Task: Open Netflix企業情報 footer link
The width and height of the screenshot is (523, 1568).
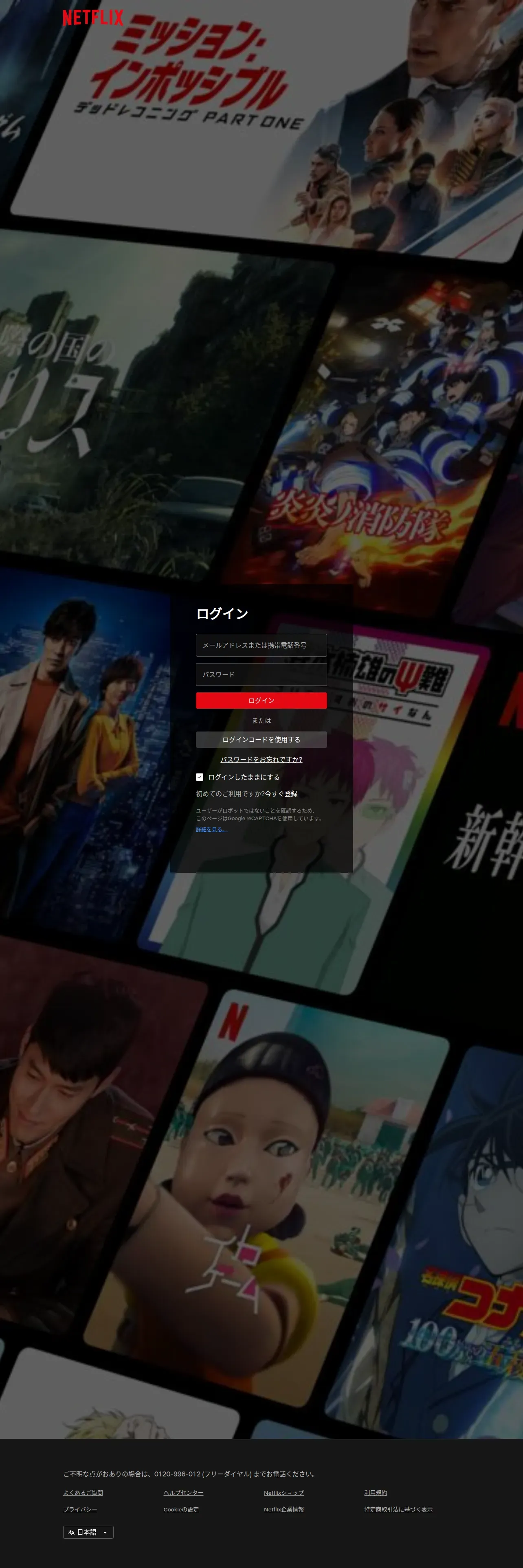Action: pyautogui.click(x=284, y=1509)
